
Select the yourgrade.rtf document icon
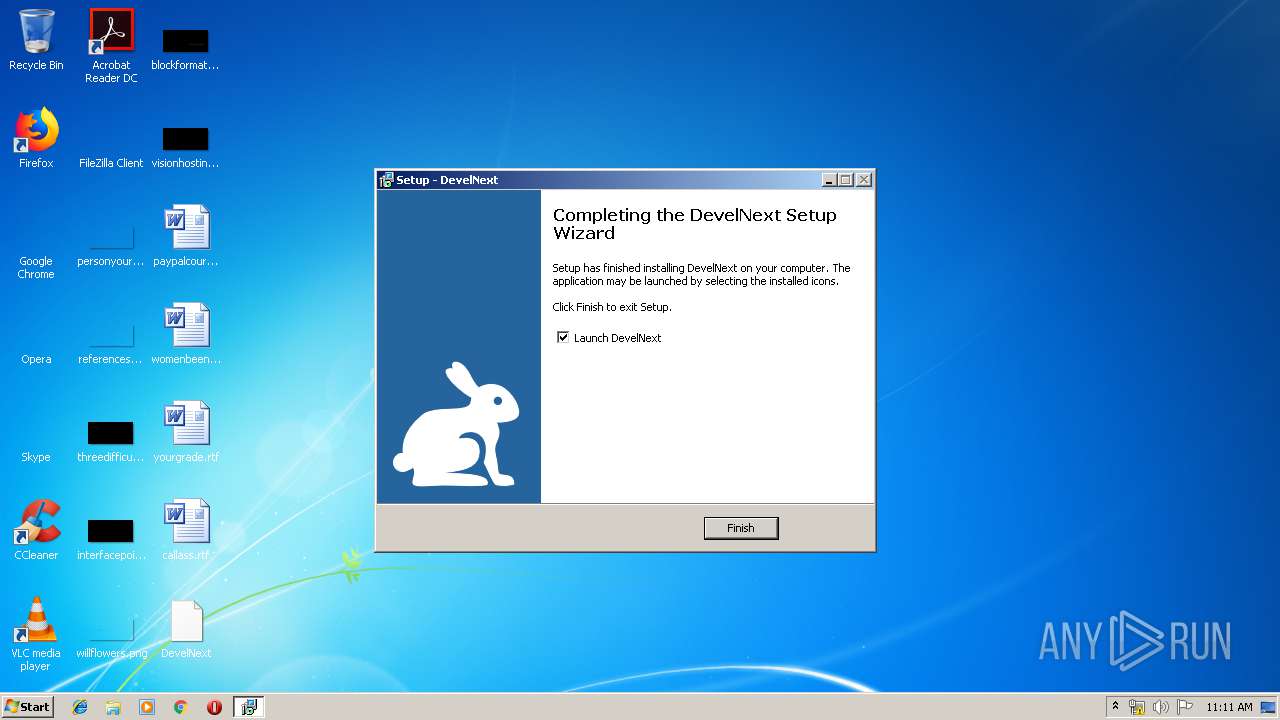click(187, 423)
